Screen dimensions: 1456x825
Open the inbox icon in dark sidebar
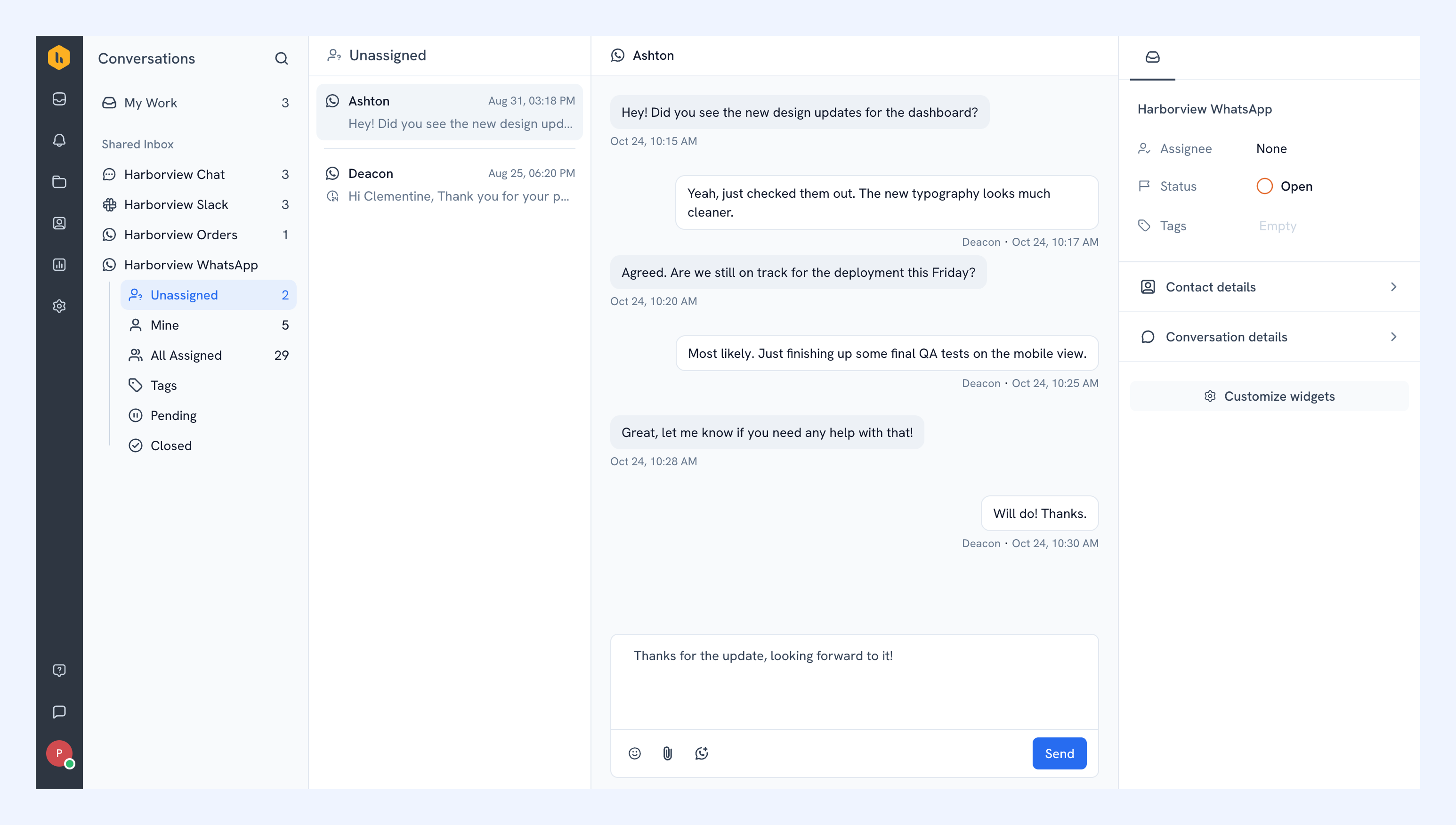click(59, 99)
